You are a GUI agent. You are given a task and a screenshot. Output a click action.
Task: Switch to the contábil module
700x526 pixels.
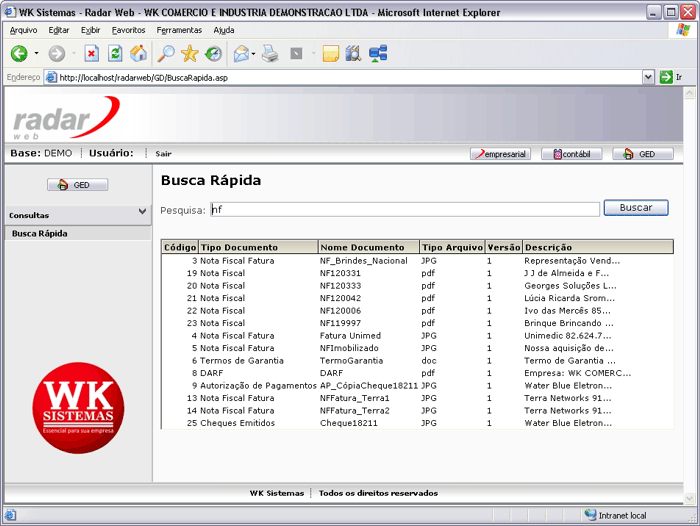(x=572, y=154)
